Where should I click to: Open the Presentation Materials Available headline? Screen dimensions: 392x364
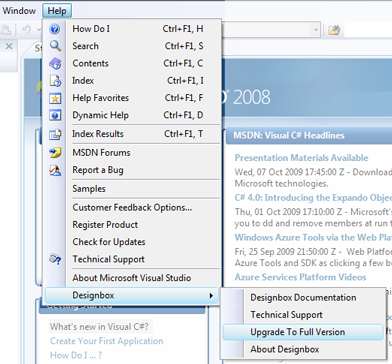point(301,158)
